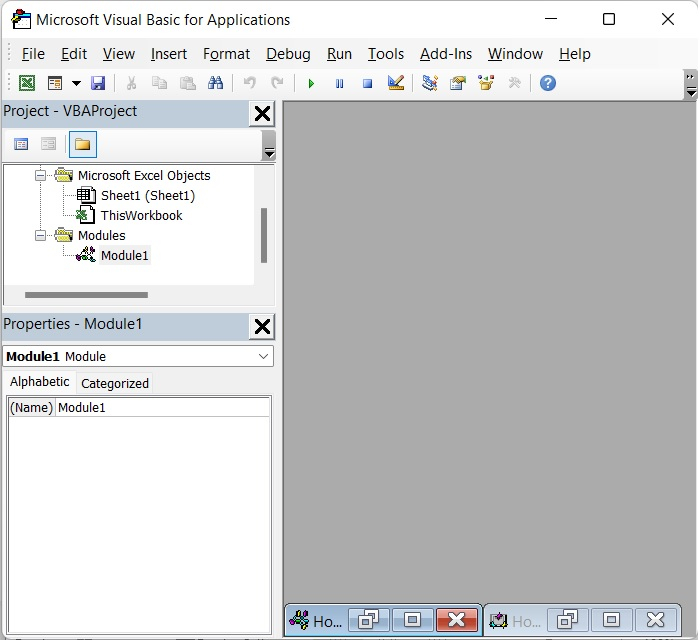Click the Redo arrow icon

(x=277, y=83)
